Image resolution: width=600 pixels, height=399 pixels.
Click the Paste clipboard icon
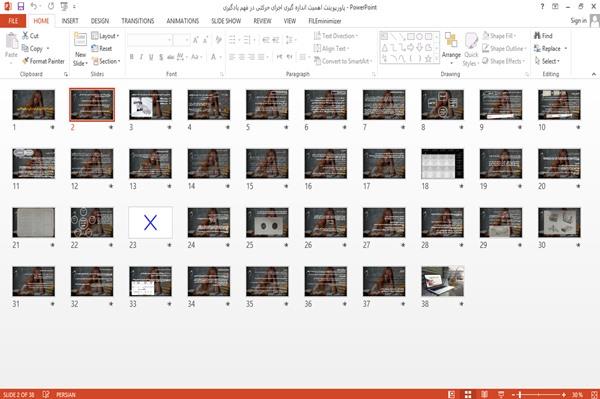coord(11,41)
